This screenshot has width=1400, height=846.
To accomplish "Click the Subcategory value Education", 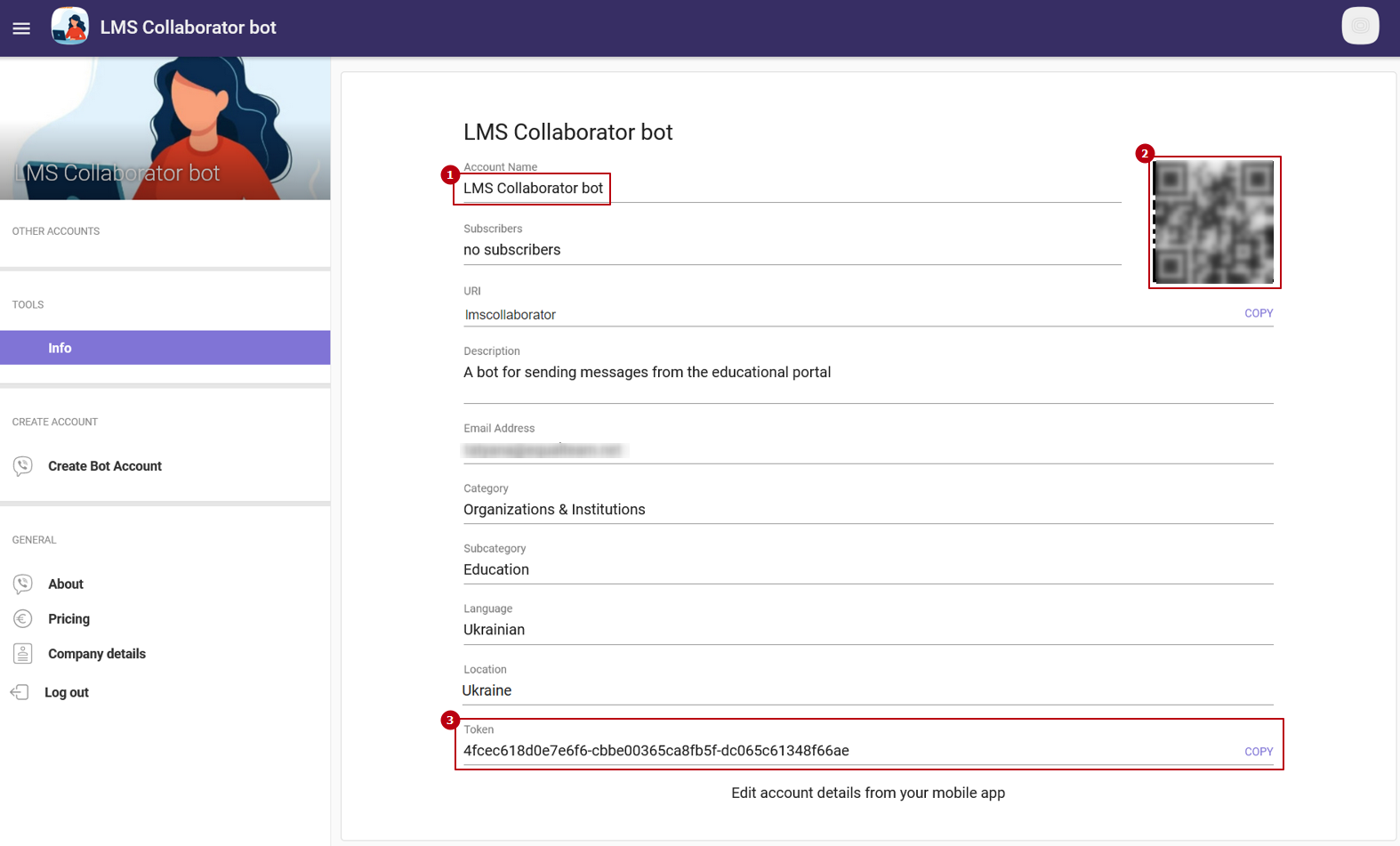I will tap(496, 570).
